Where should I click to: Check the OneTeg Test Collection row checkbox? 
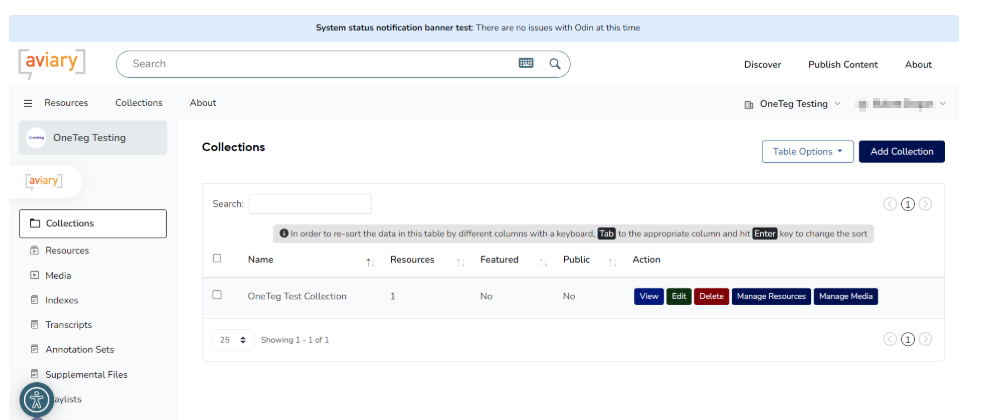click(217, 295)
